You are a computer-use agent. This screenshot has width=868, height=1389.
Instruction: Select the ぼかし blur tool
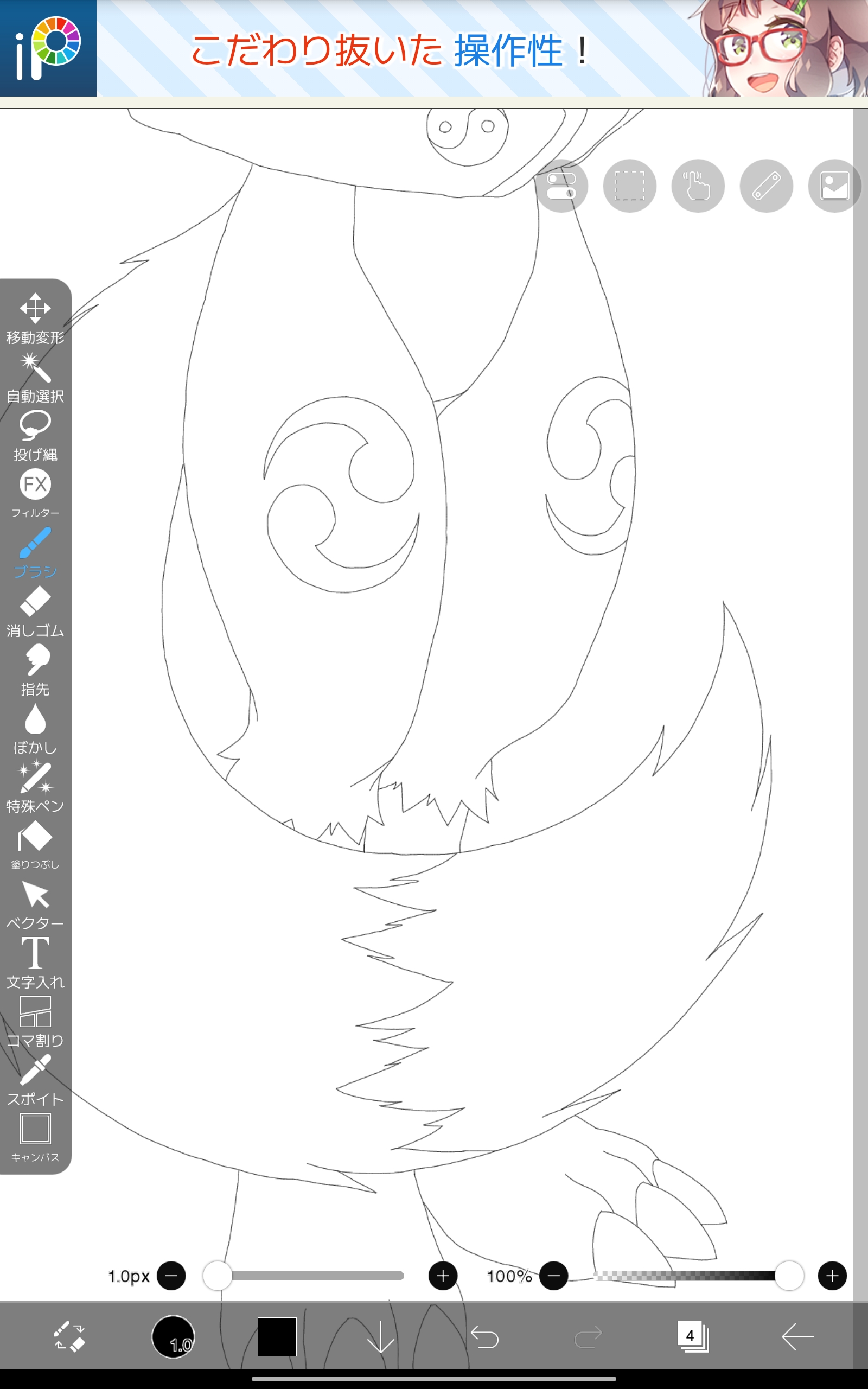coord(35,728)
